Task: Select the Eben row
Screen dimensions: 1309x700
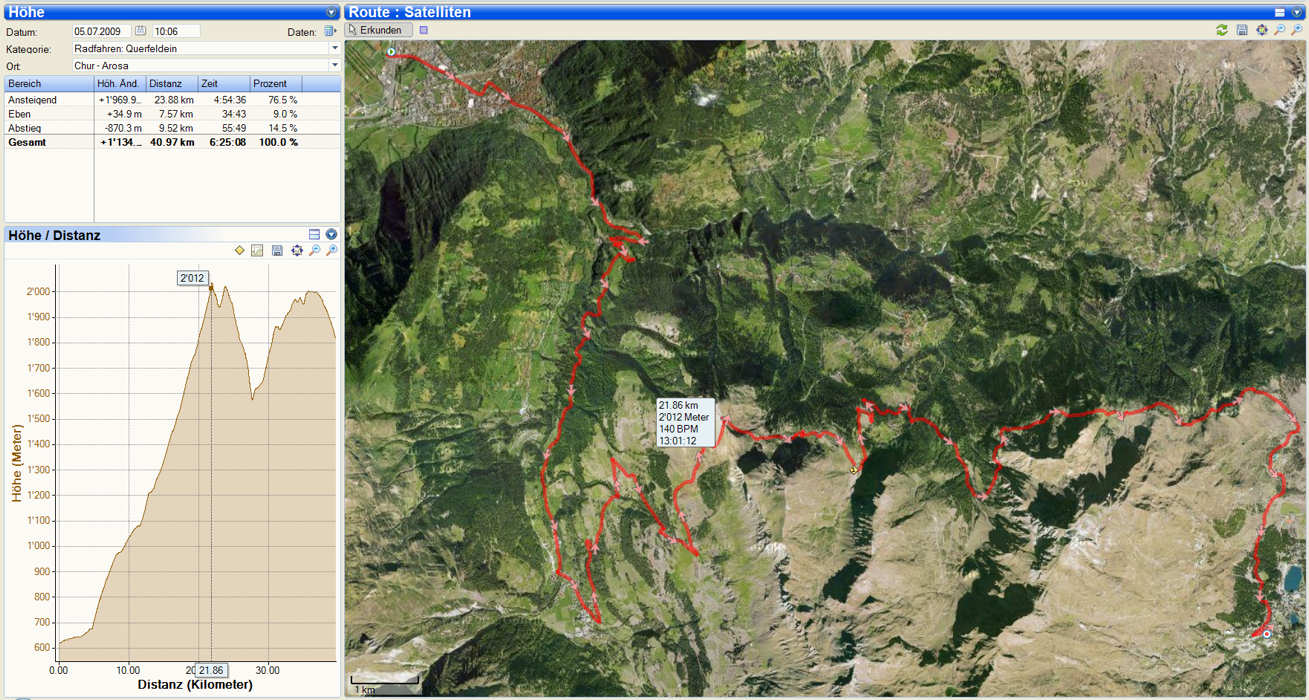Action: point(172,114)
